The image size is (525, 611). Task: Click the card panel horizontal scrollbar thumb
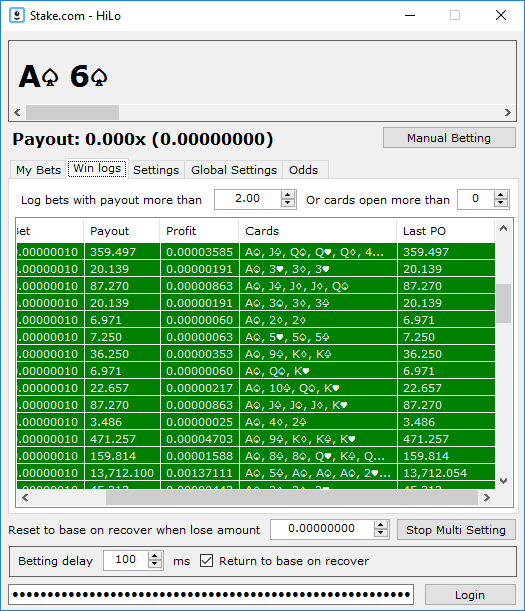72,113
